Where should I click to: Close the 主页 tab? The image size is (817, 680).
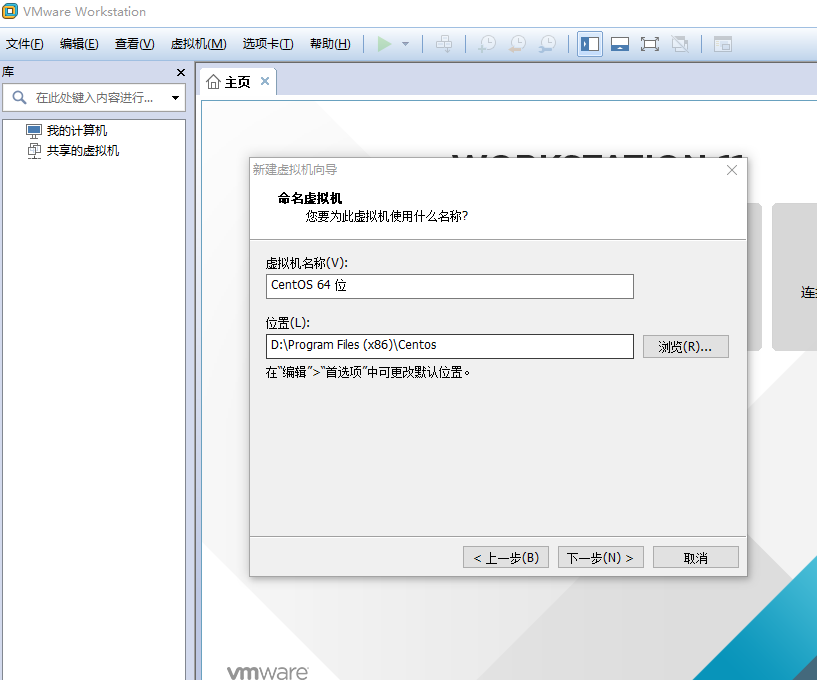point(265,81)
